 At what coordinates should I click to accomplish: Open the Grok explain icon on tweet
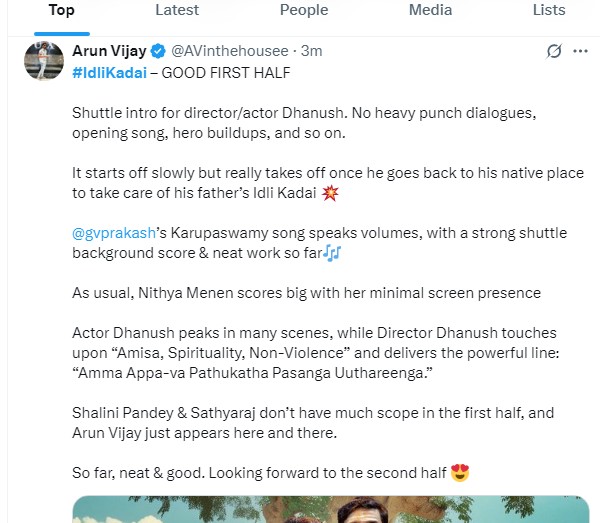[554, 51]
